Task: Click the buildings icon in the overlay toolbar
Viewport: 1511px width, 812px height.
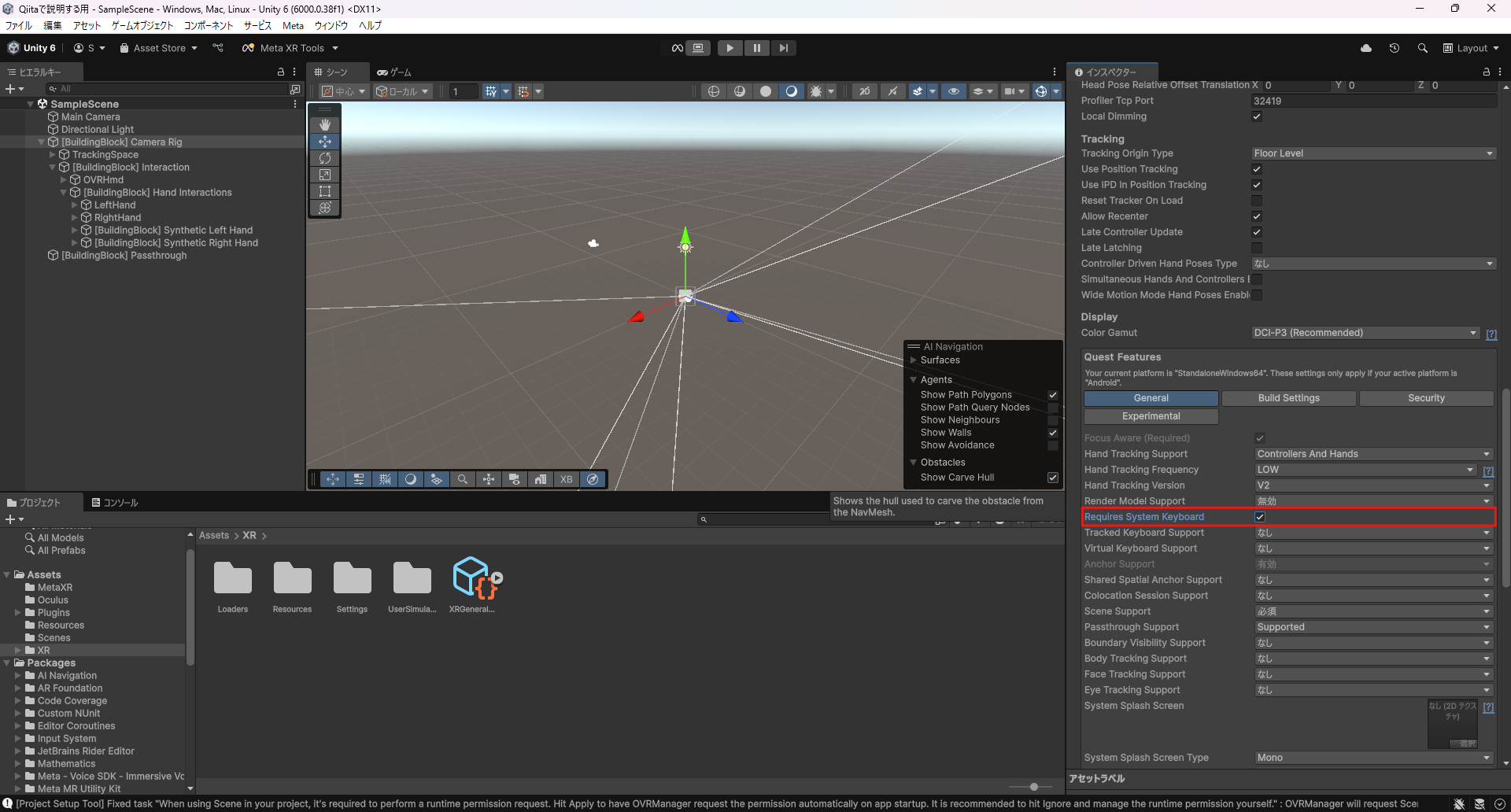Action: tap(541, 479)
